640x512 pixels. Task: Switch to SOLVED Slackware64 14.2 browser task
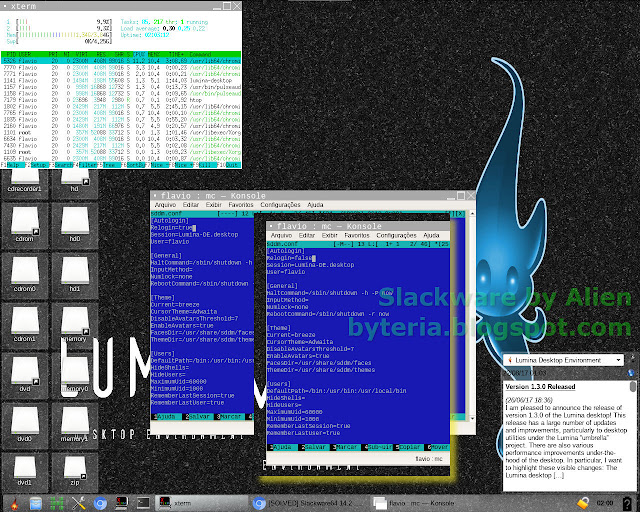point(305,503)
